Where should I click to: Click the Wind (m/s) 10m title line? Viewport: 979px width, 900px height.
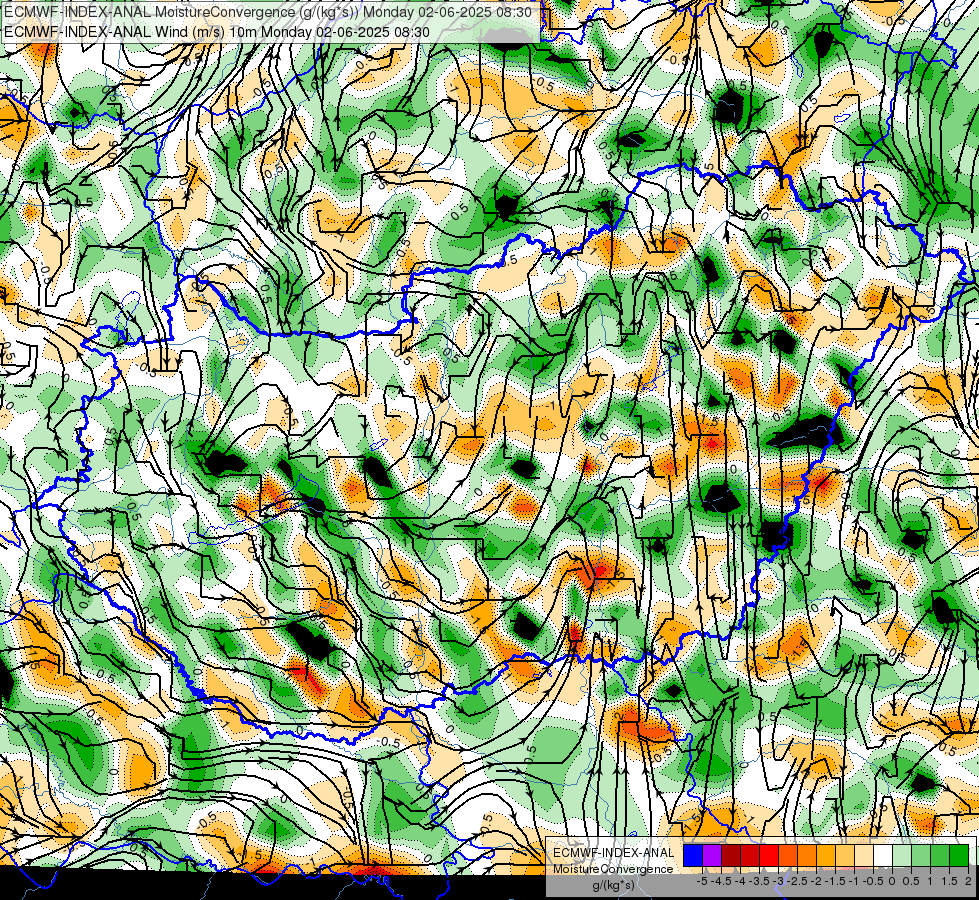pos(217,31)
